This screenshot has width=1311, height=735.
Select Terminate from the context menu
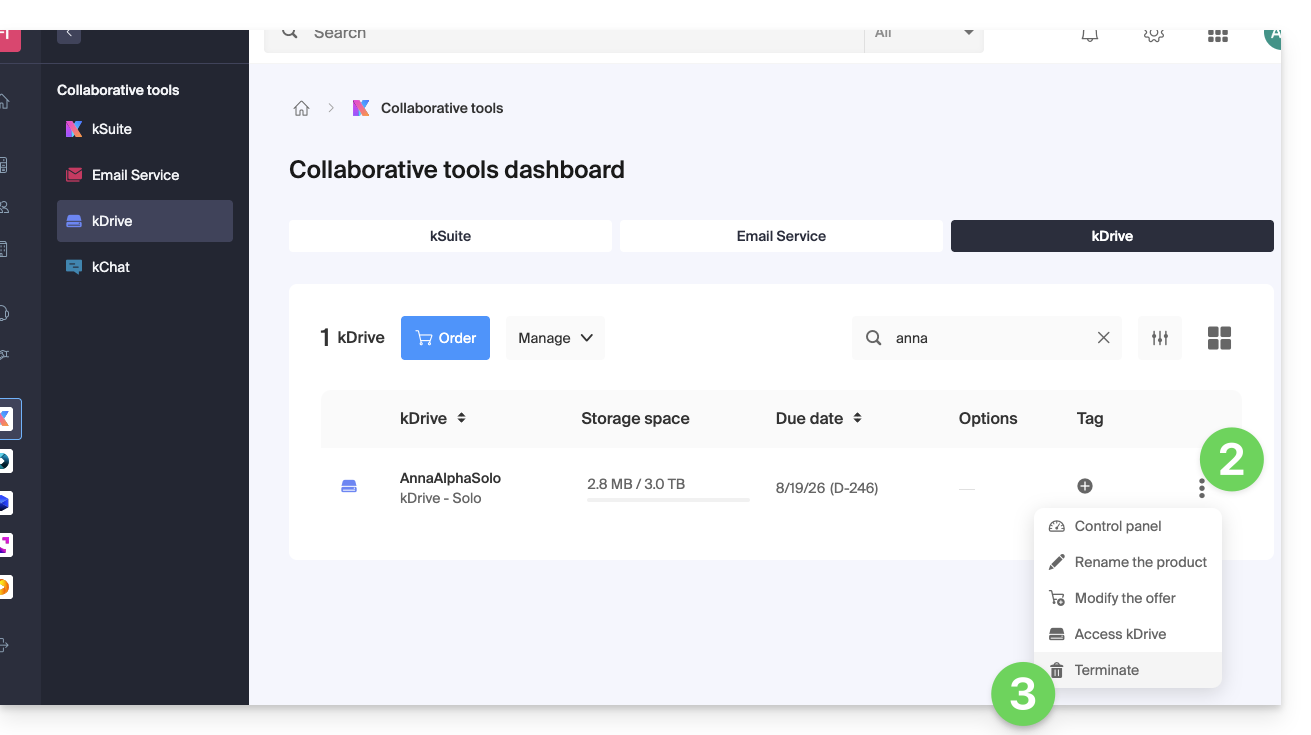tap(1106, 670)
